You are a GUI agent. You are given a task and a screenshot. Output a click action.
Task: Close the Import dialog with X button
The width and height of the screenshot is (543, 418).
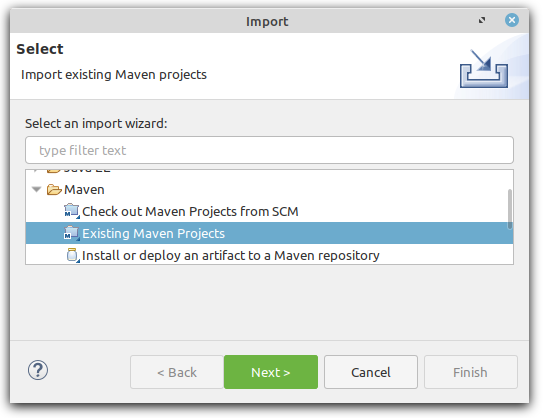coord(512,20)
